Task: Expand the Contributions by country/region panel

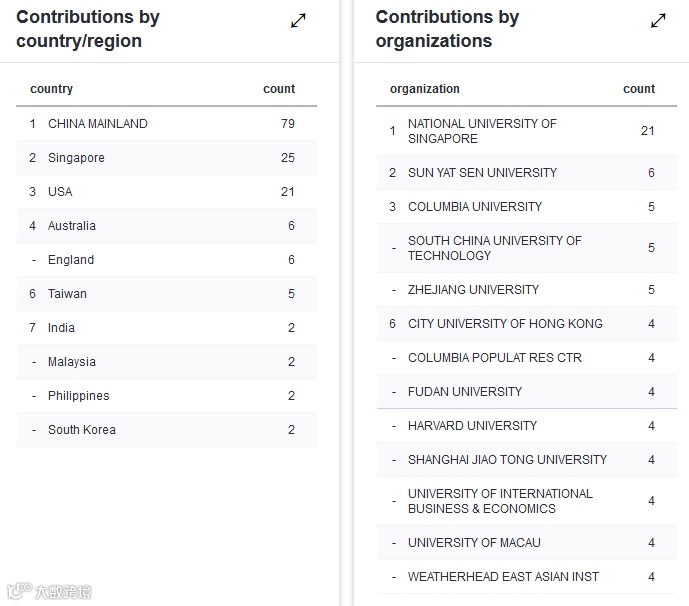Action: click(x=298, y=21)
